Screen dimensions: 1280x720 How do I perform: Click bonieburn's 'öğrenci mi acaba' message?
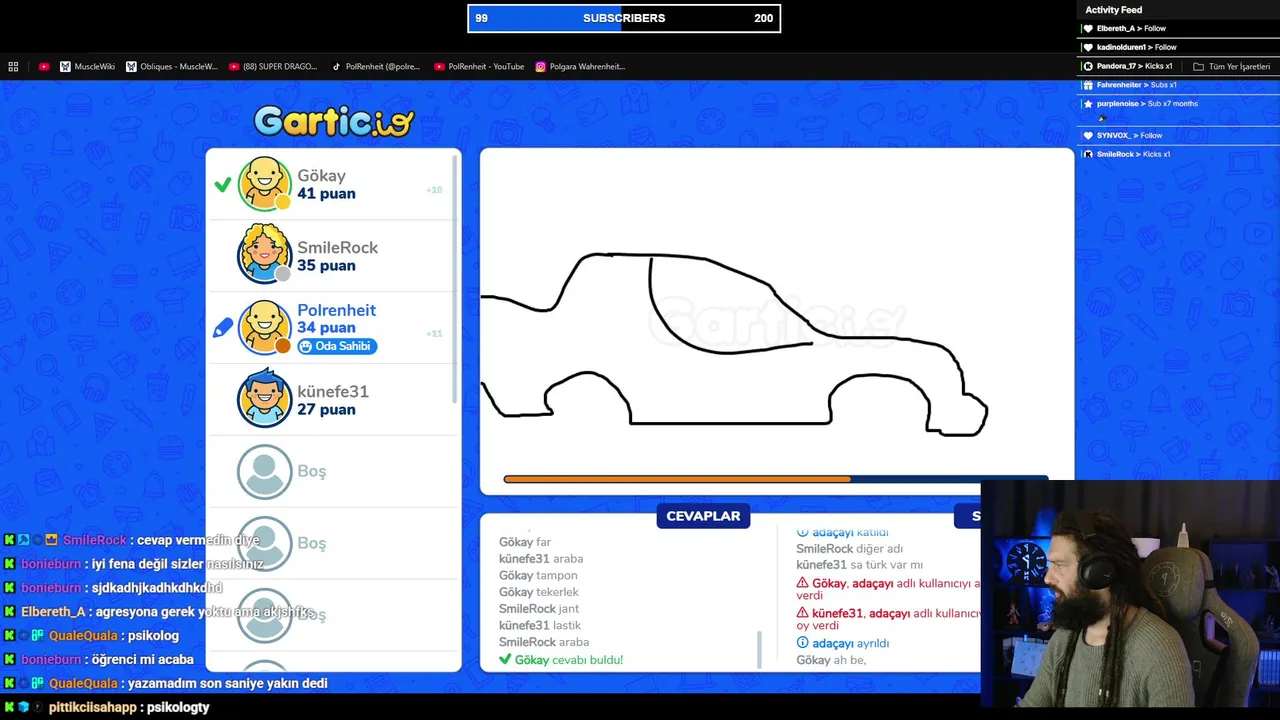142,659
